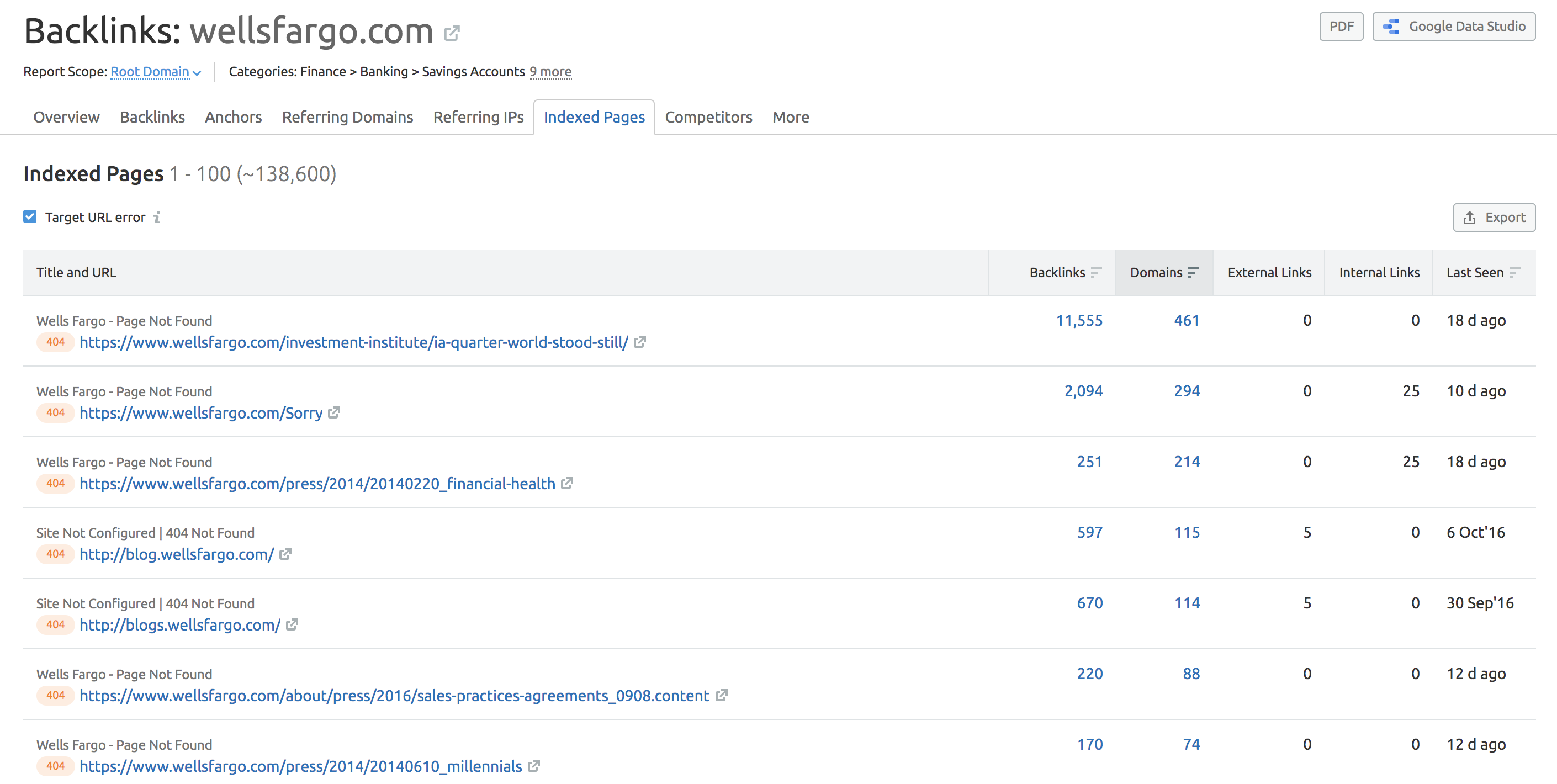Click backlinks count 251
Image resolution: width=1557 pixels, height=784 pixels.
tap(1090, 462)
